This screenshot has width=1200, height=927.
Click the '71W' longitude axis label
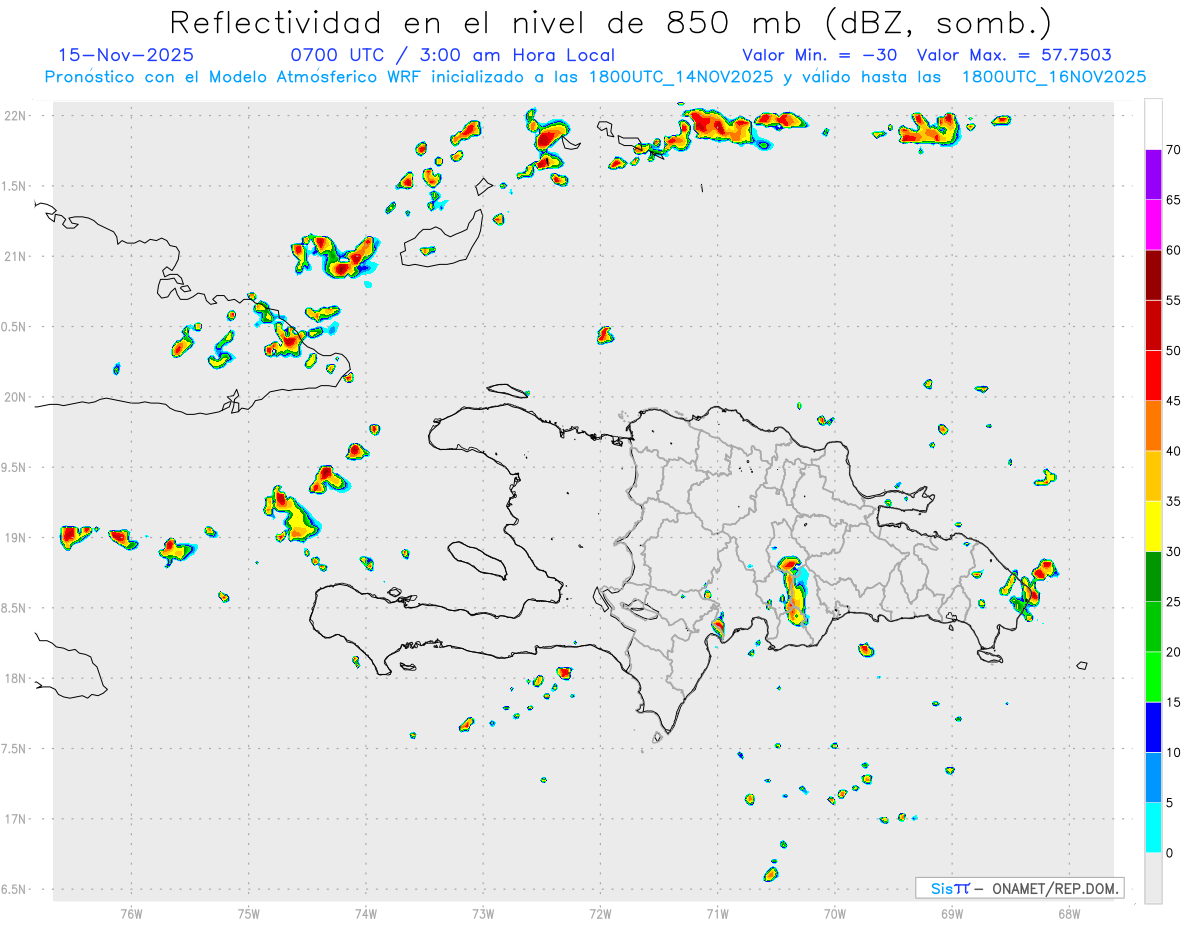(x=717, y=914)
